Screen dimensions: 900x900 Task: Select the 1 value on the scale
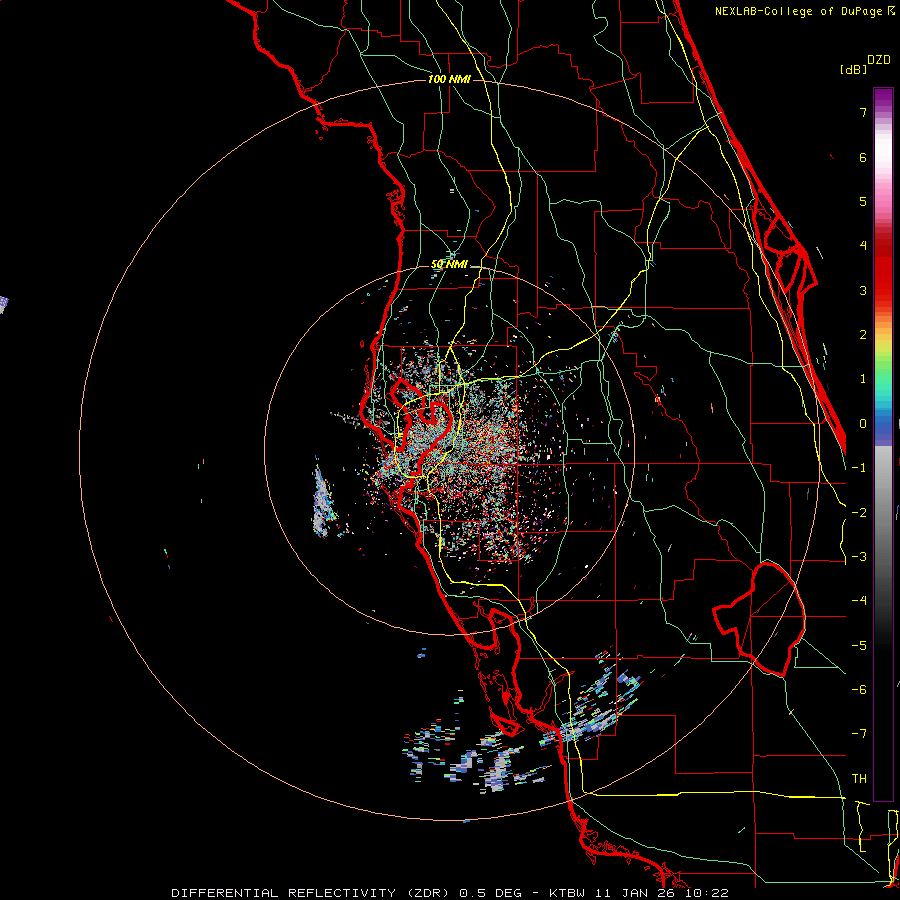point(863,379)
